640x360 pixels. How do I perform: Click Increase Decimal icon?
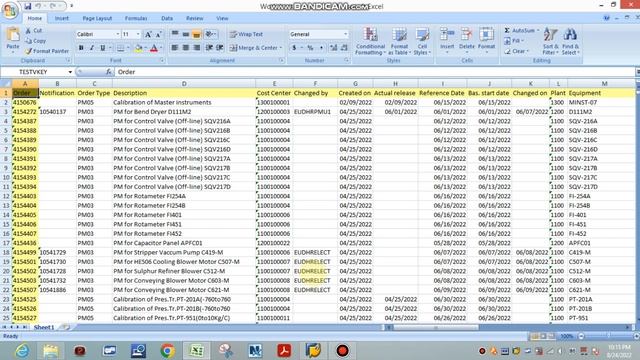point(333,48)
